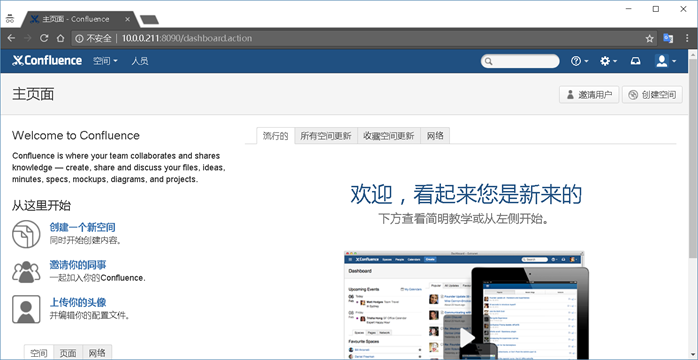This screenshot has height=360, width=698.
Task: Open the settings gear menu
Action: point(609,61)
